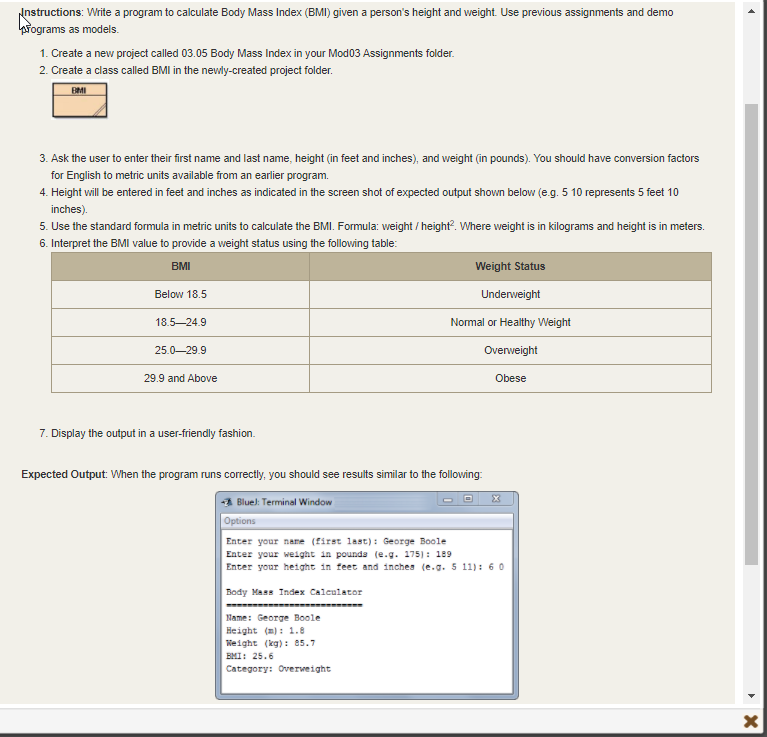Click 'Weight (kg): 85.7' terminal line
Image resolution: width=767 pixels, height=737 pixels.
(271, 643)
